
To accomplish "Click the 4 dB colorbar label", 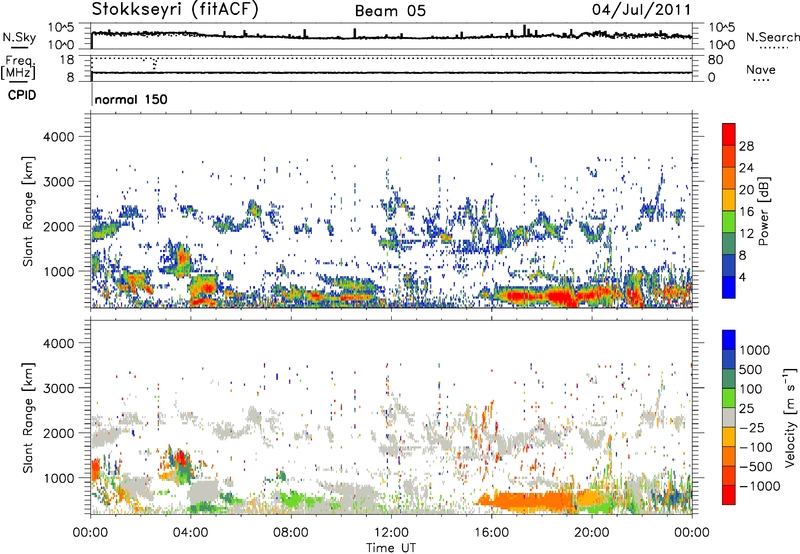I will click(x=742, y=278).
